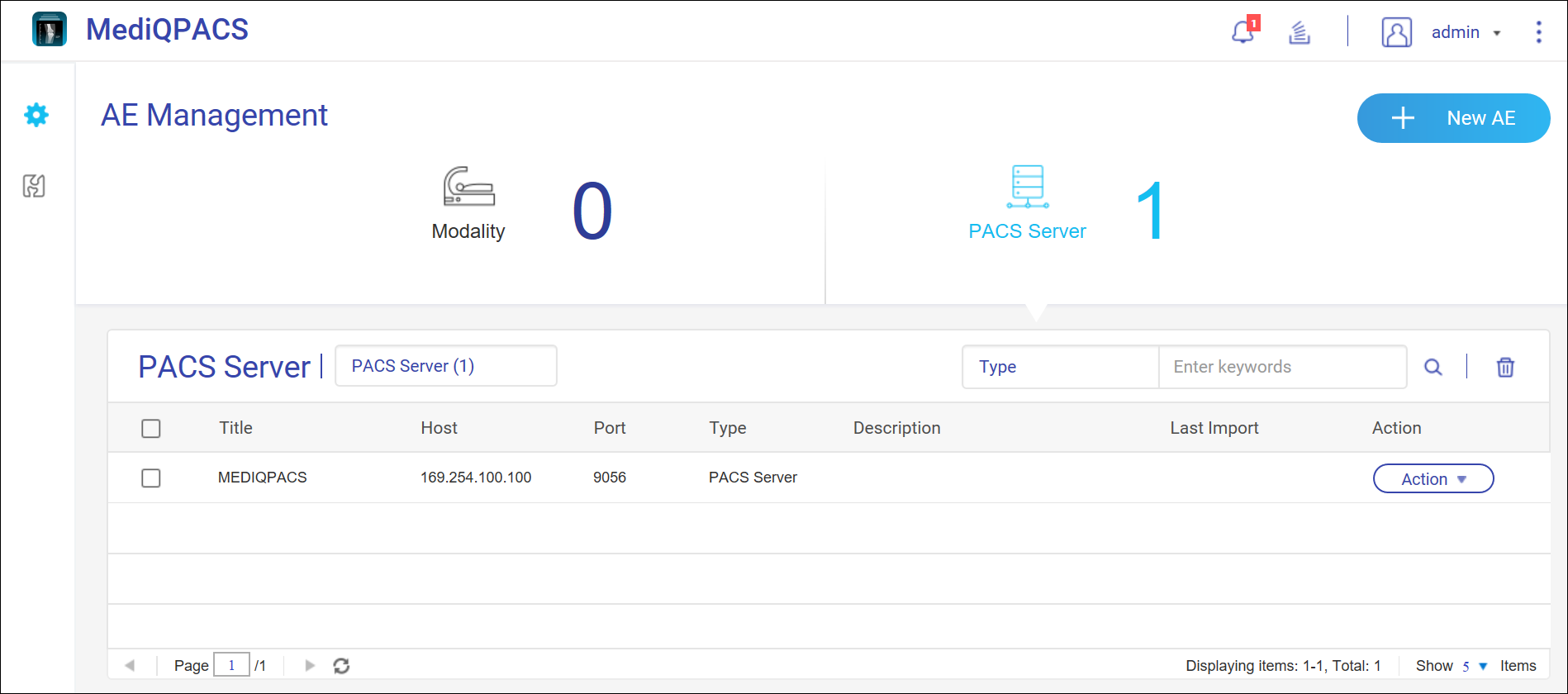The image size is (1568, 694).
Task: Click the settings gear in sidebar
Action: [36, 115]
